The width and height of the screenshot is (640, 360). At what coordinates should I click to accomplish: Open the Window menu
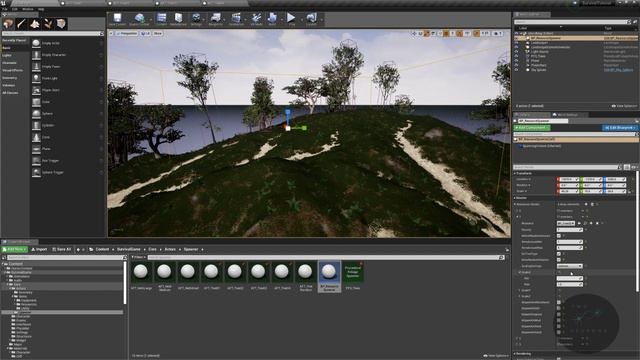(x=28, y=9)
